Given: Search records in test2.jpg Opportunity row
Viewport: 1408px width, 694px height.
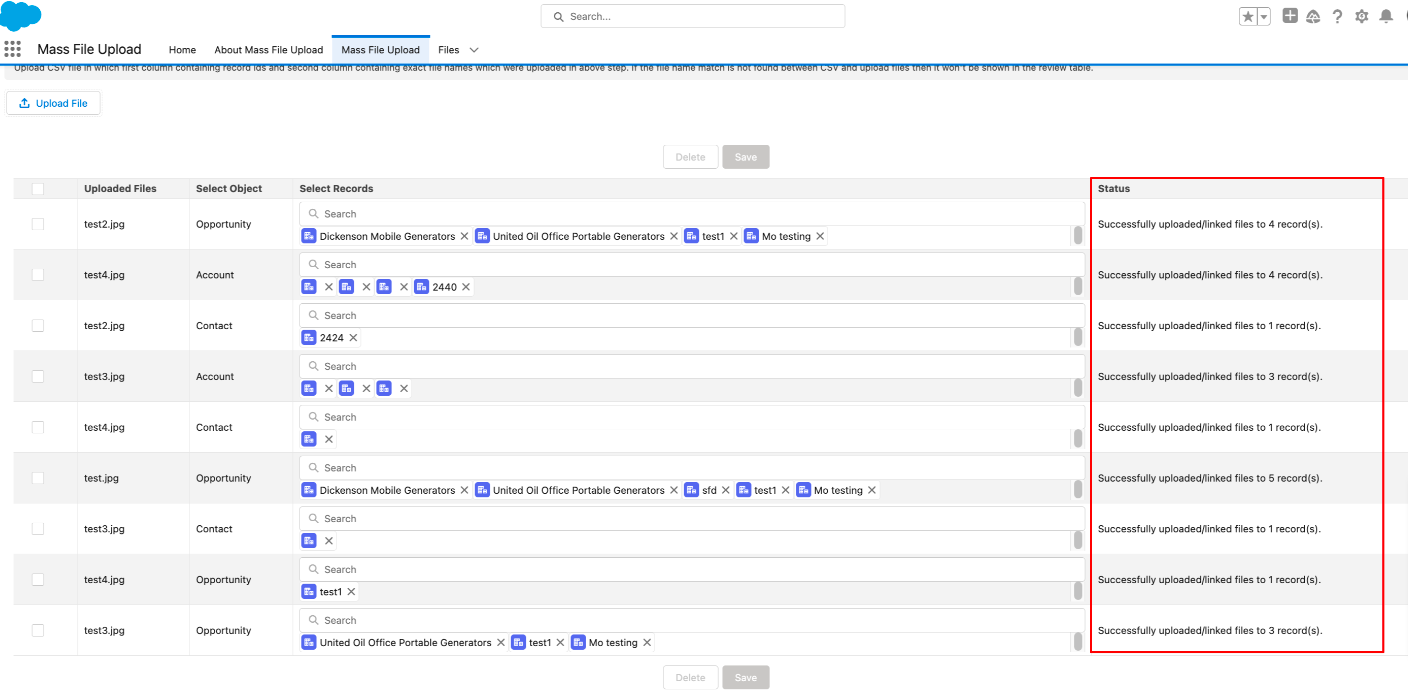Looking at the screenshot, I should coord(692,214).
